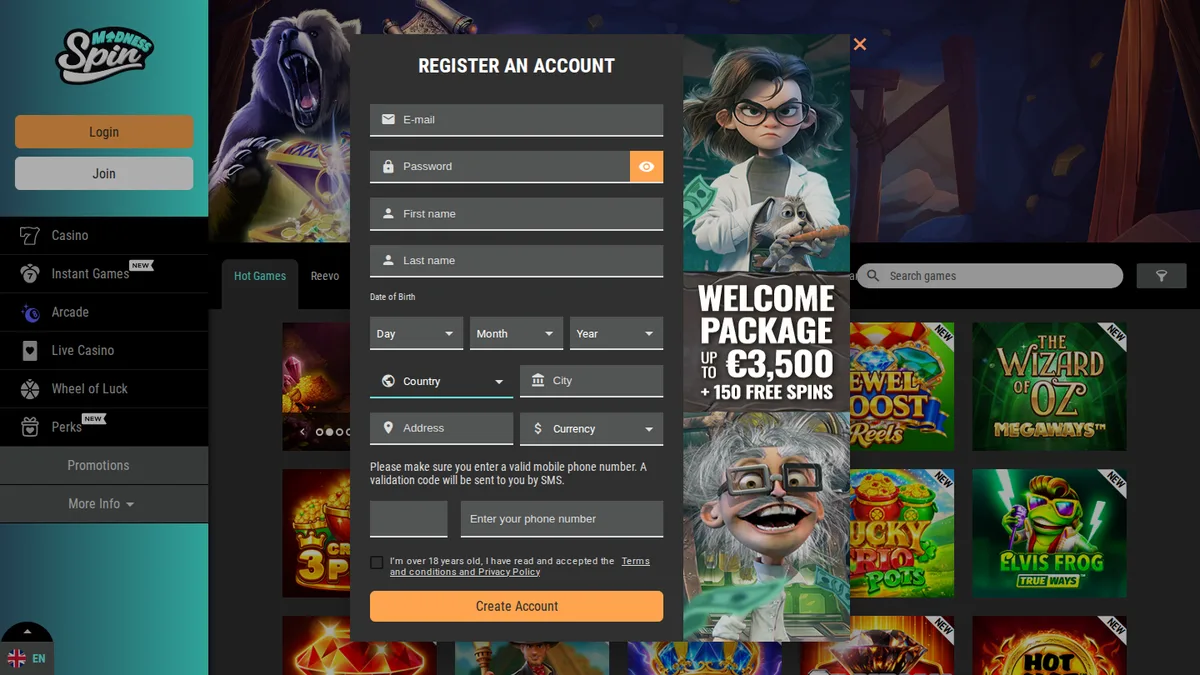Check the over 18 terms checkbox

point(376,563)
